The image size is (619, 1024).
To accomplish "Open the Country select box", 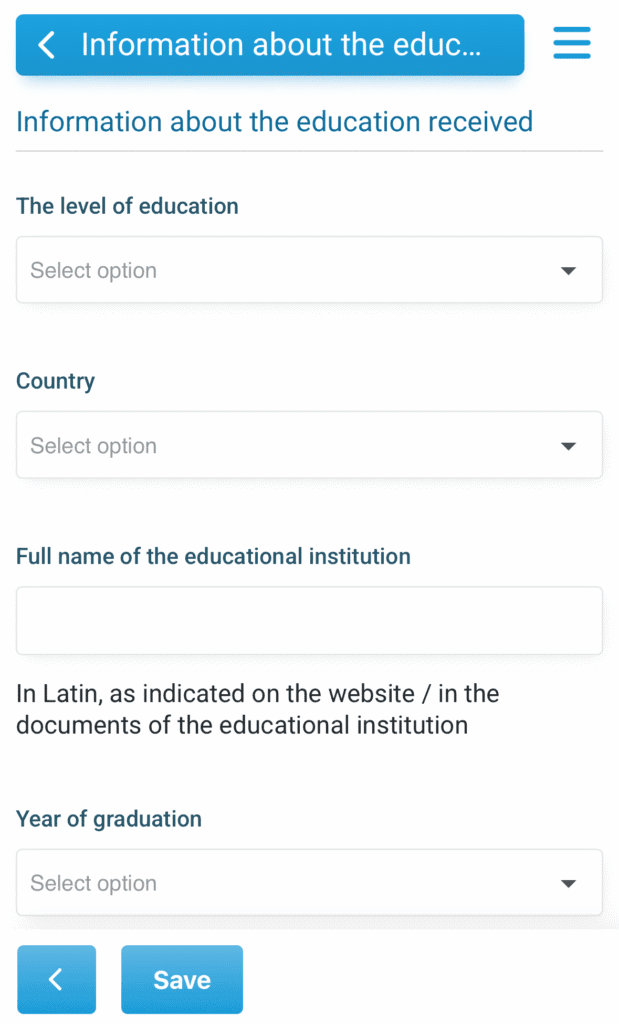I will pyautogui.click(x=309, y=445).
